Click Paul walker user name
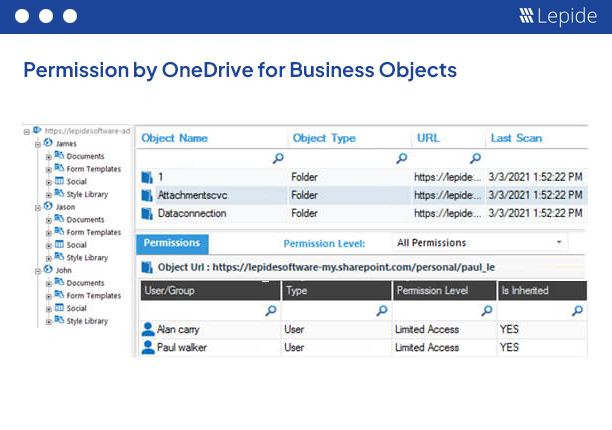The height and width of the screenshot is (430, 612). (182, 347)
